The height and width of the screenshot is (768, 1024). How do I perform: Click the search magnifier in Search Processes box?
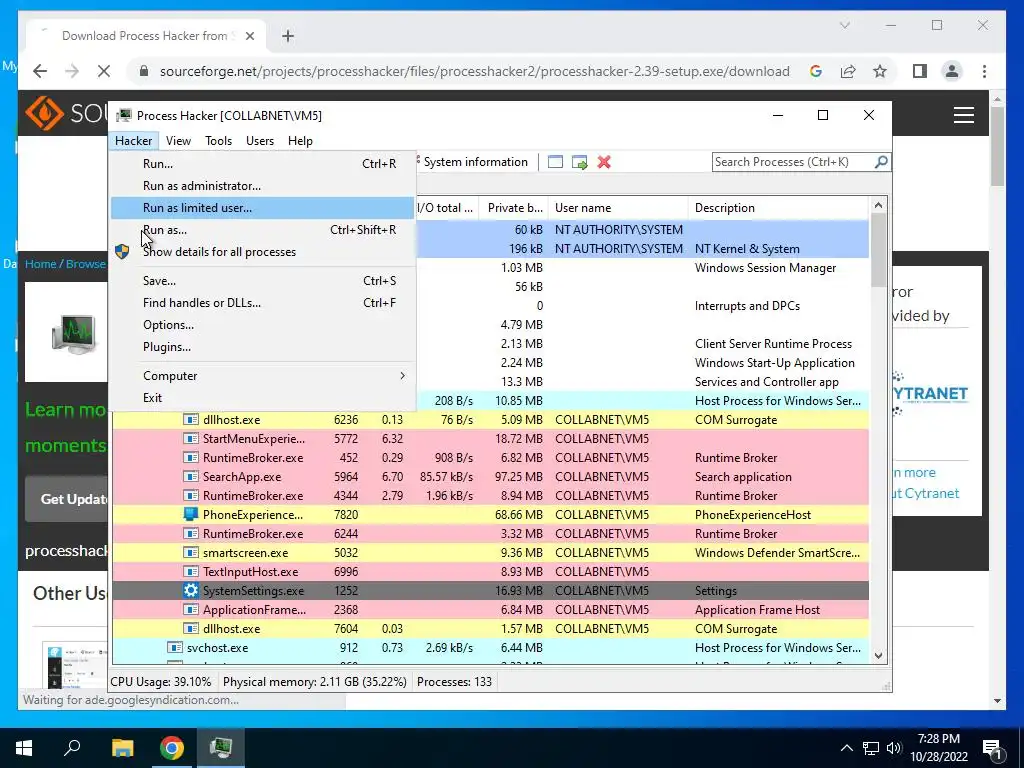click(881, 161)
